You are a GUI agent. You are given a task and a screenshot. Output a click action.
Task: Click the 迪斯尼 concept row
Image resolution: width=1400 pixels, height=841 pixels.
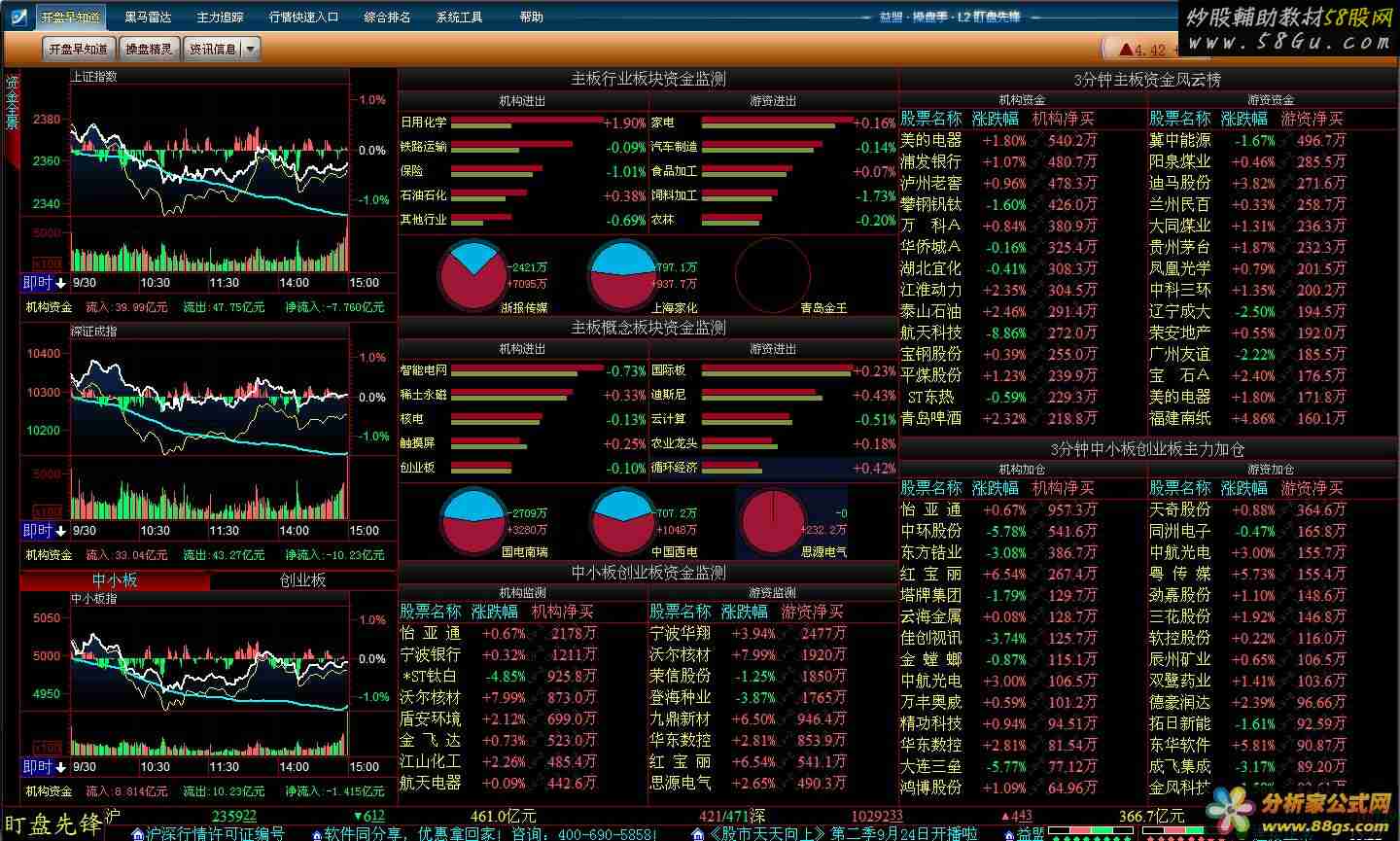[x=773, y=396]
